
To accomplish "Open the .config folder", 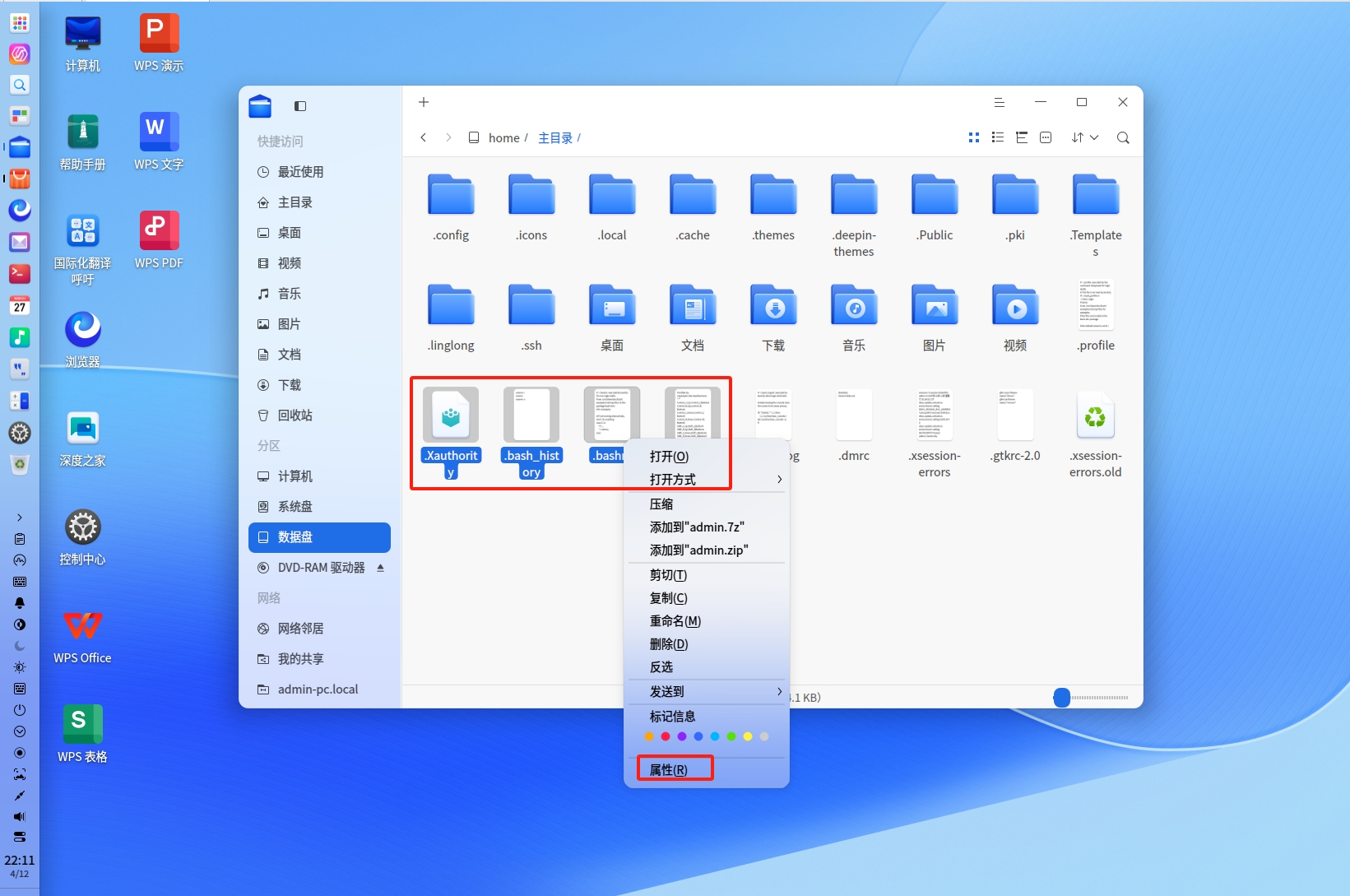I will pyautogui.click(x=451, y=207).
